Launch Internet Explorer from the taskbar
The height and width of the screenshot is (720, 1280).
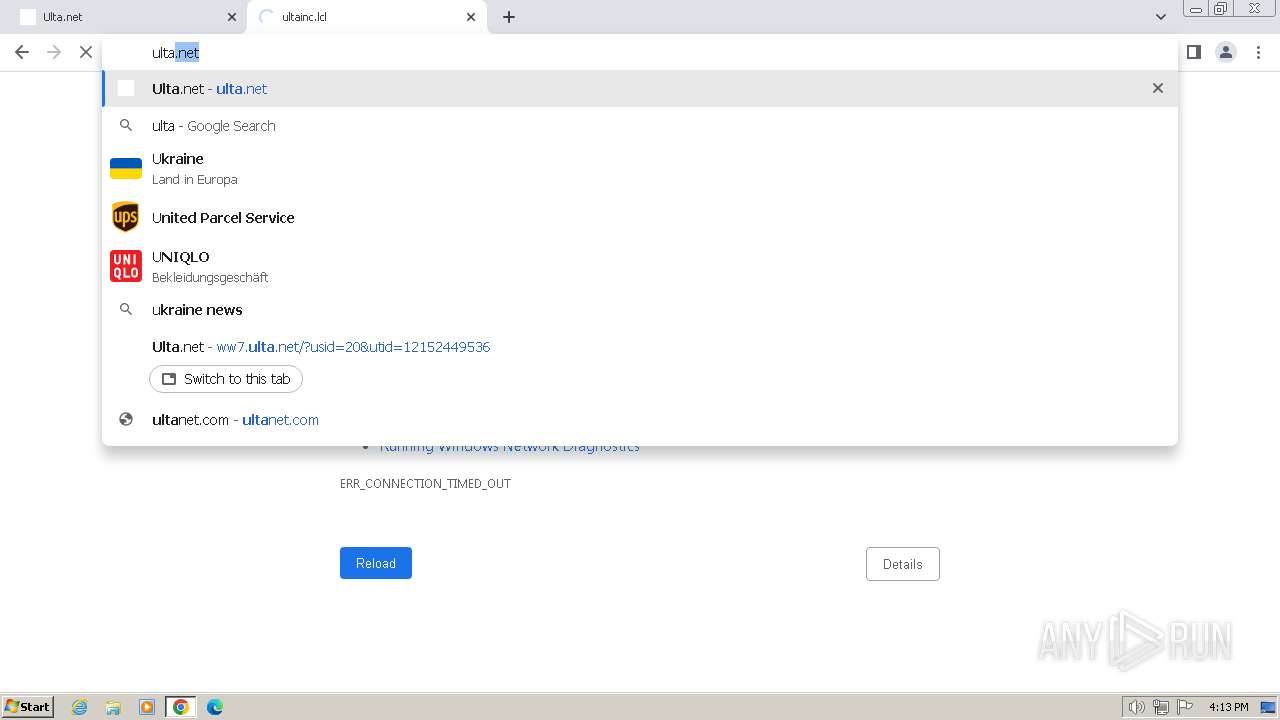pos(80,707)
